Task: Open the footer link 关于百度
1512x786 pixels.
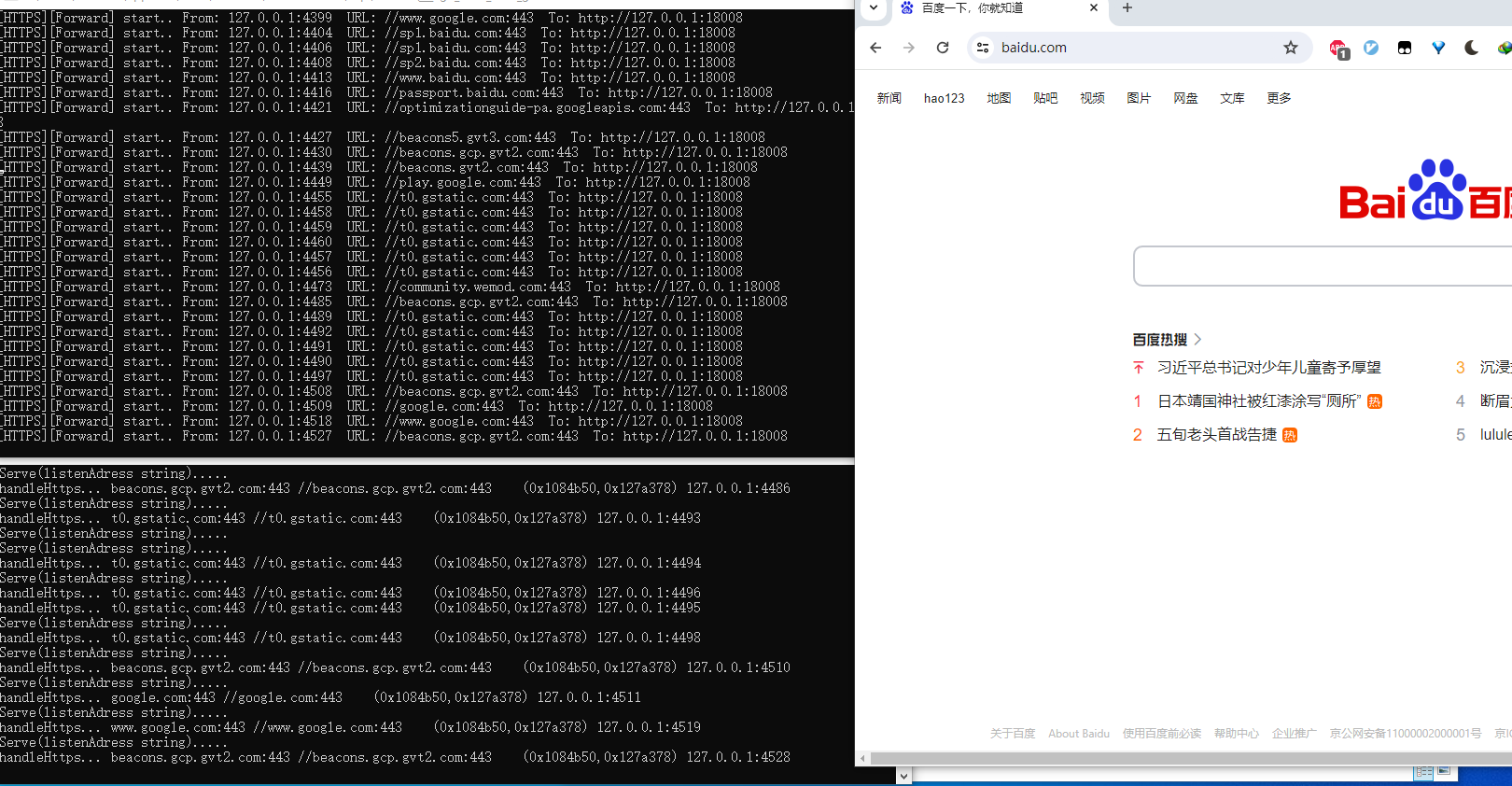Action: (x=1013, y=734)
